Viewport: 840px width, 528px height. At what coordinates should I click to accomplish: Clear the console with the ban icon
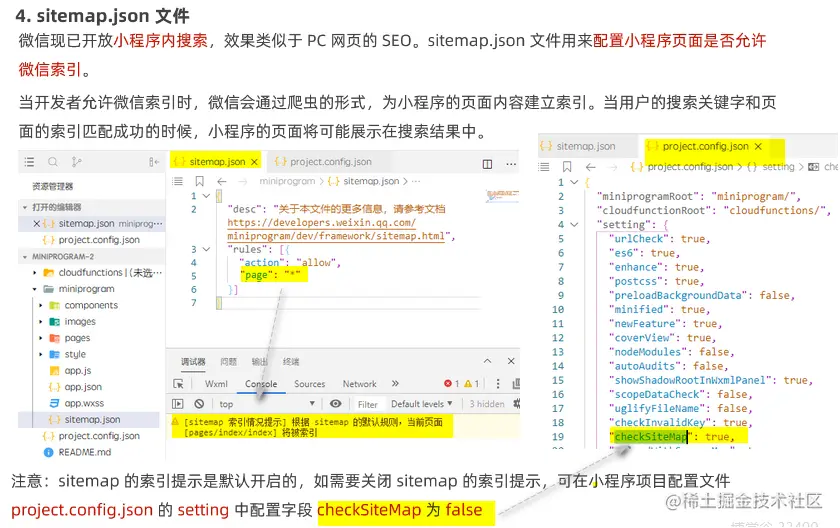[199, 404]
